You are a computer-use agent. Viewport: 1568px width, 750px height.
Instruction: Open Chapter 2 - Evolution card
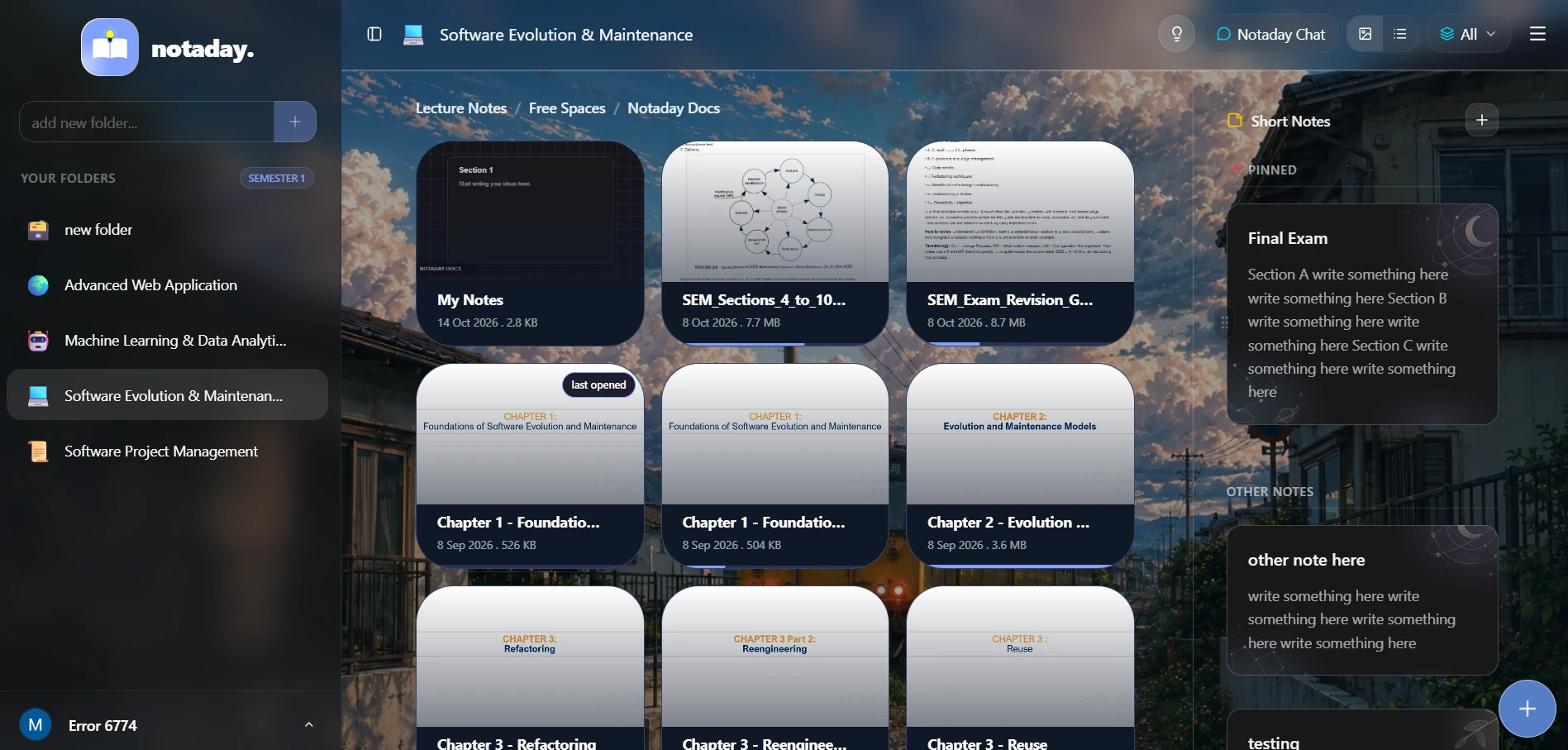click(1020, 466)
